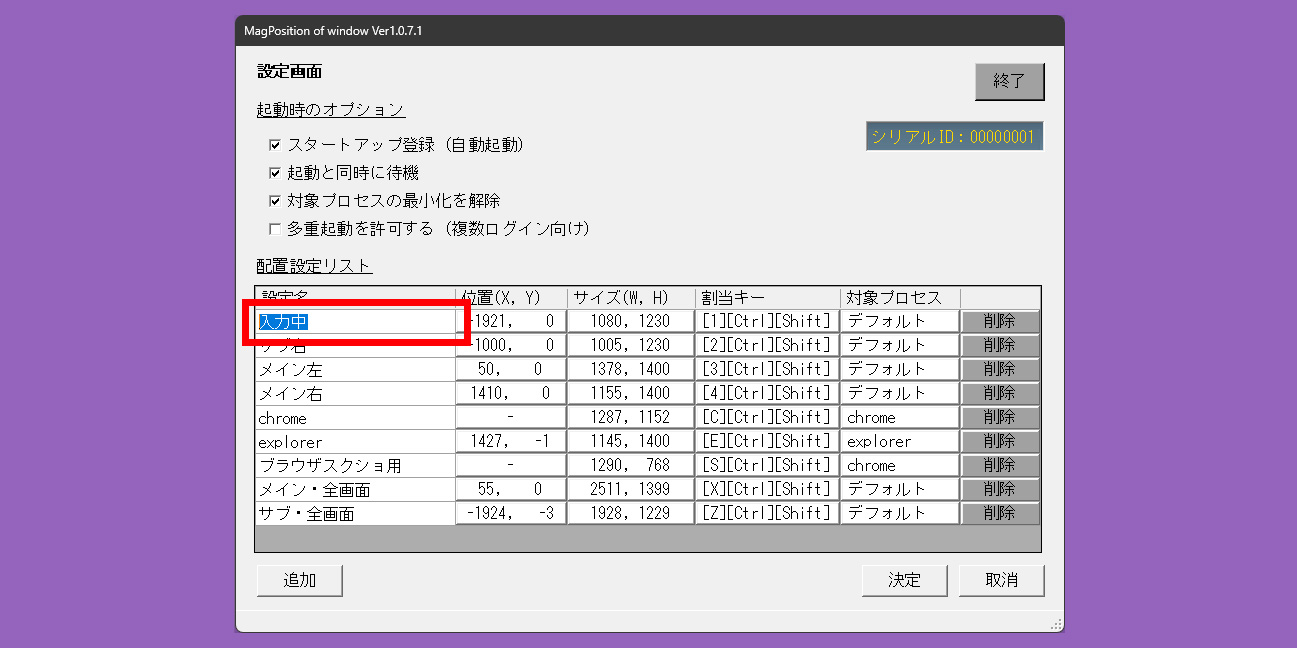Click chrome process in ブラウザスクショ用 row
Viewport: 1297px width, 648px height.
[x=900, y=465]
